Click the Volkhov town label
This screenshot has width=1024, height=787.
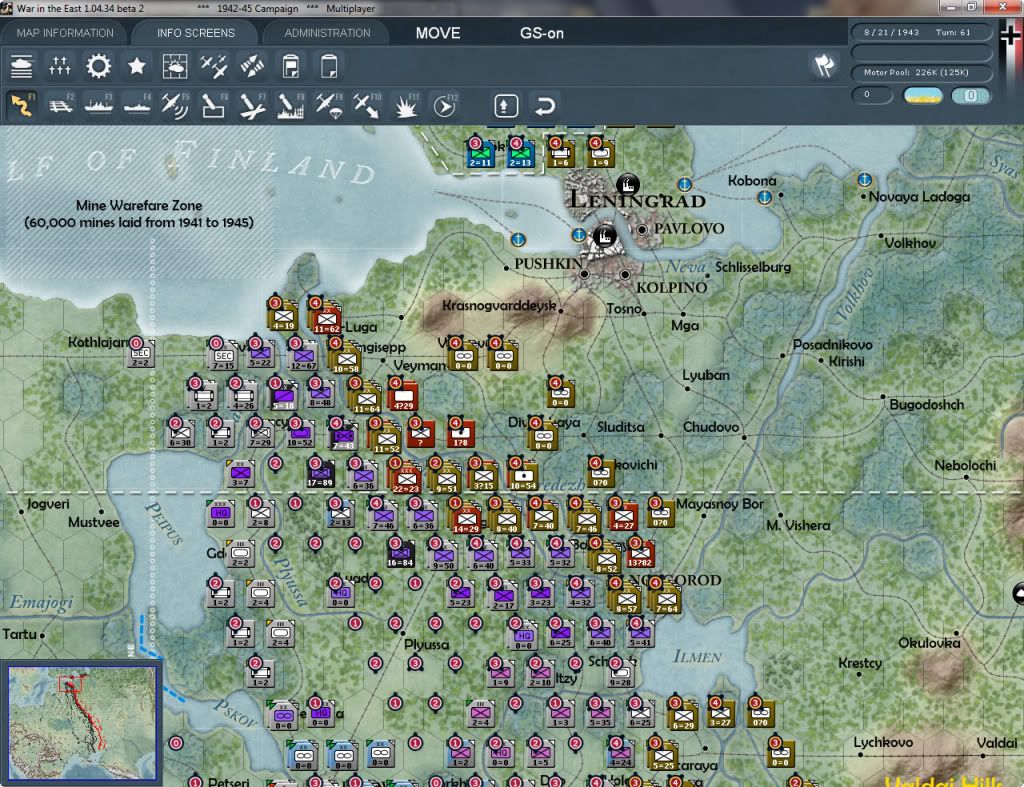tap(910, 243)
